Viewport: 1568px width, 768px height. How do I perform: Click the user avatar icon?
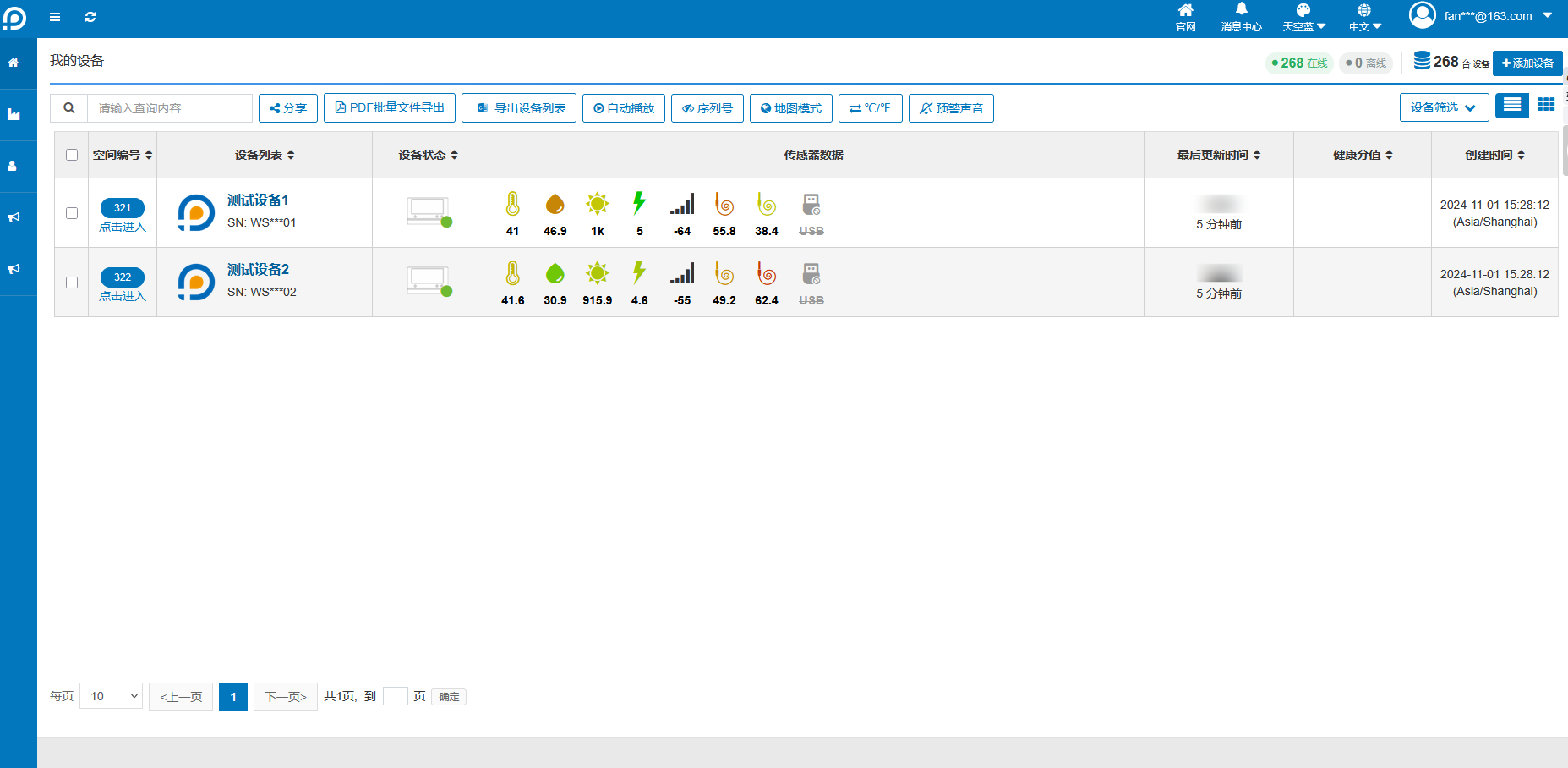coord(1423,15)
